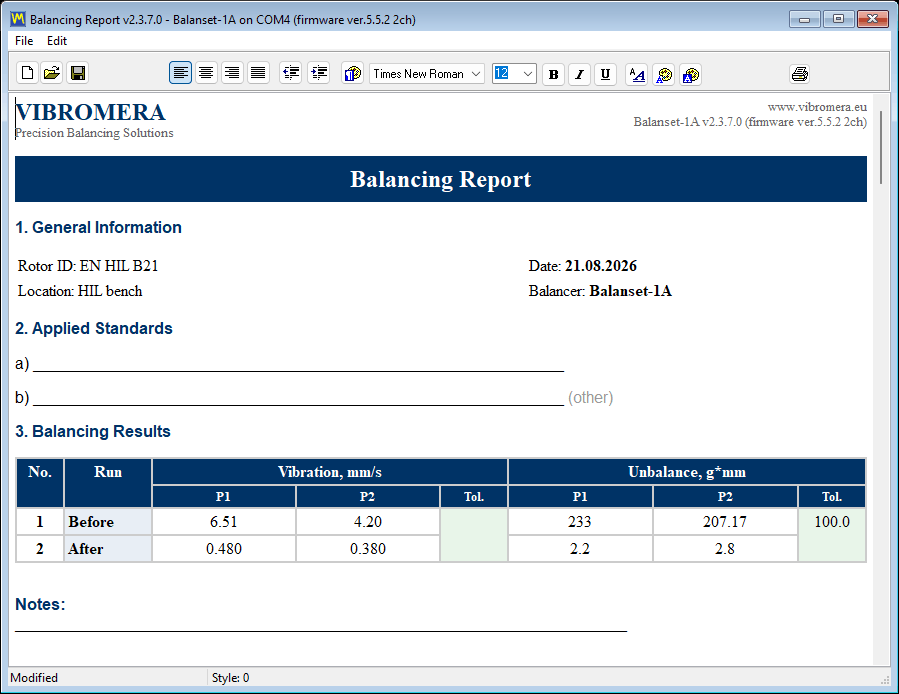Minimize the Balancing Report window
Screen dimensions: 899x694
pos(805,19)
